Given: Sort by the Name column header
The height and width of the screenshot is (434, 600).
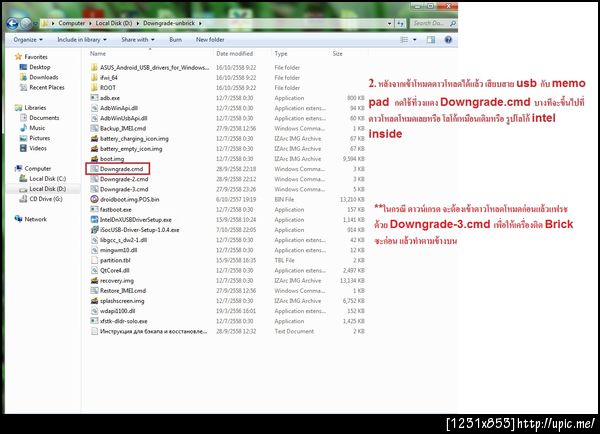Looking at the screenshot, I should 98,54.
